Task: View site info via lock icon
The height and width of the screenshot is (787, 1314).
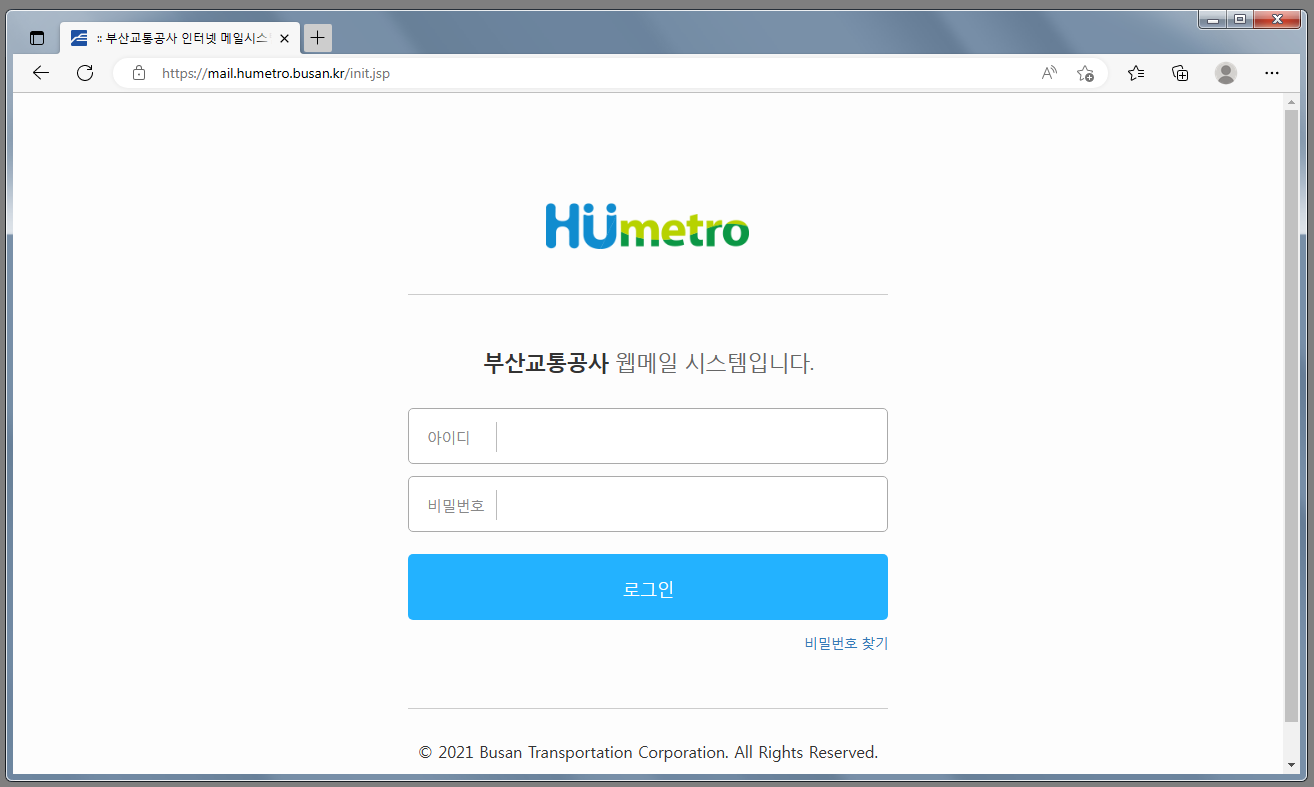Action: [139, 73]
